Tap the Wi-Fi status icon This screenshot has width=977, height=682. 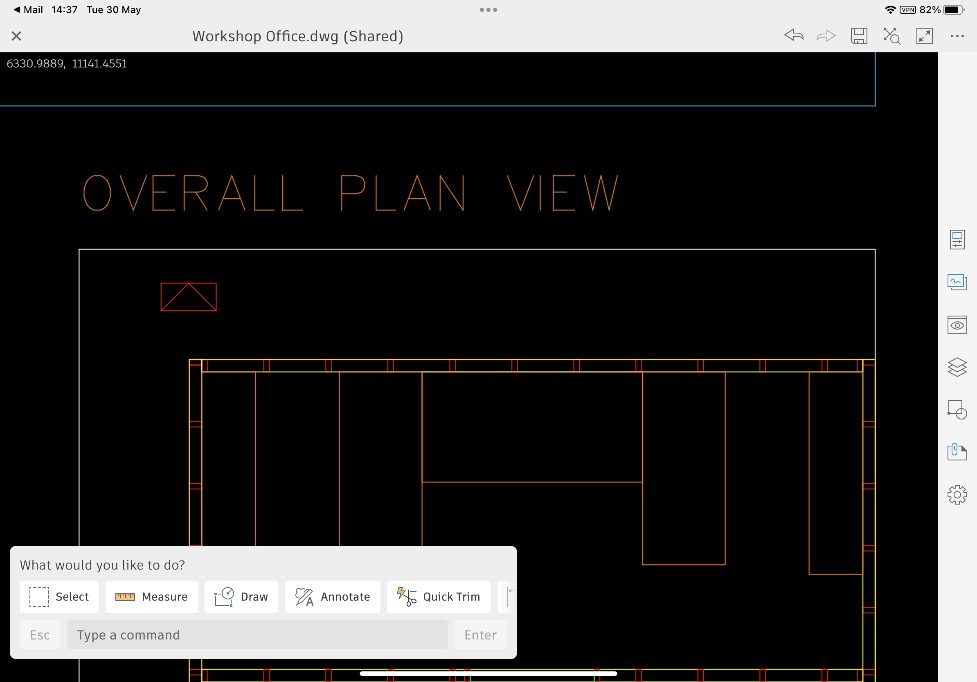[890, 9]
